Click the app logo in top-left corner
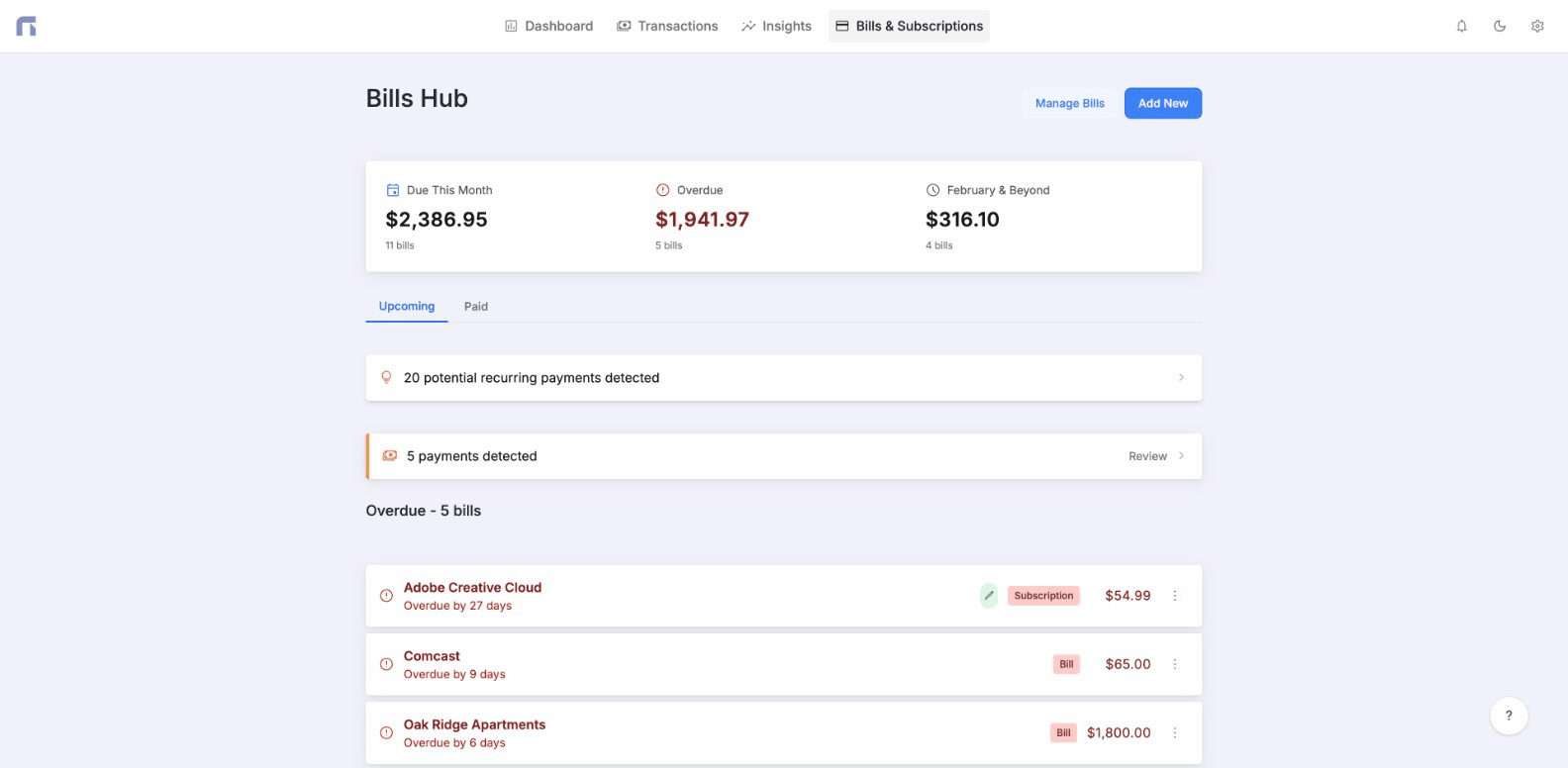 click(27, 27)
